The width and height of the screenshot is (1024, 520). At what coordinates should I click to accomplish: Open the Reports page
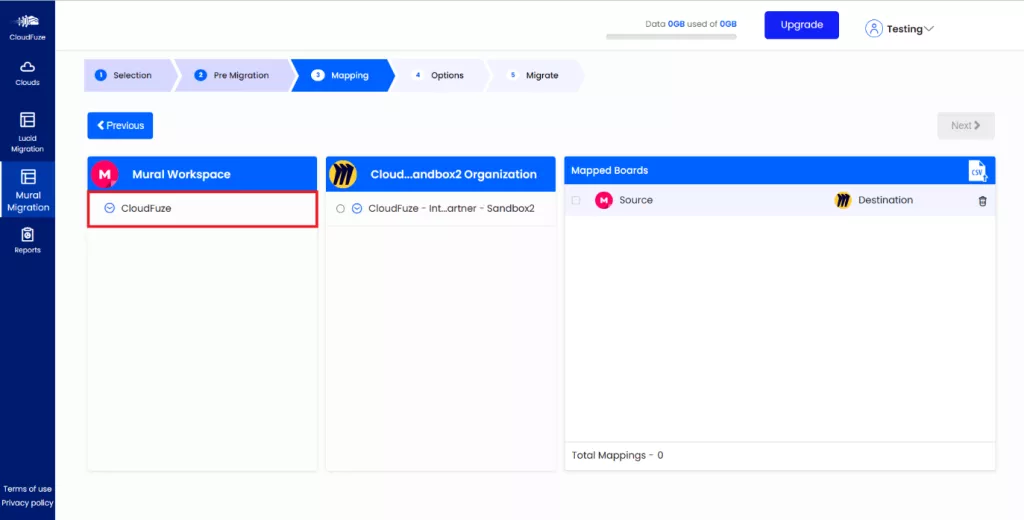click(x=27, y=240)
